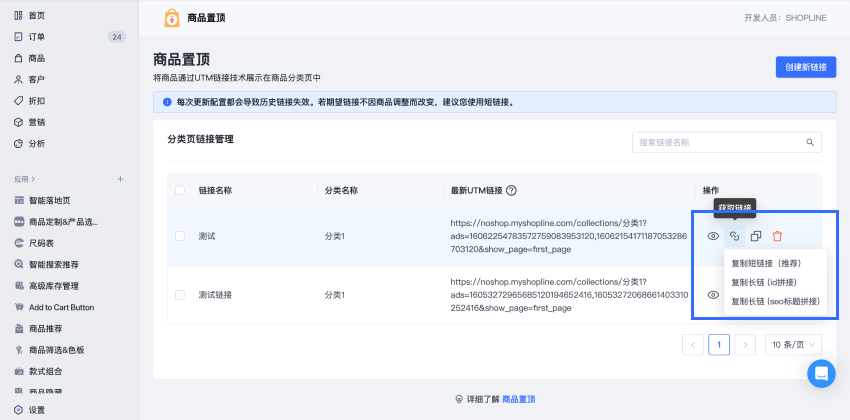Preview the 测试 link with eye icon

coord(713,236)
